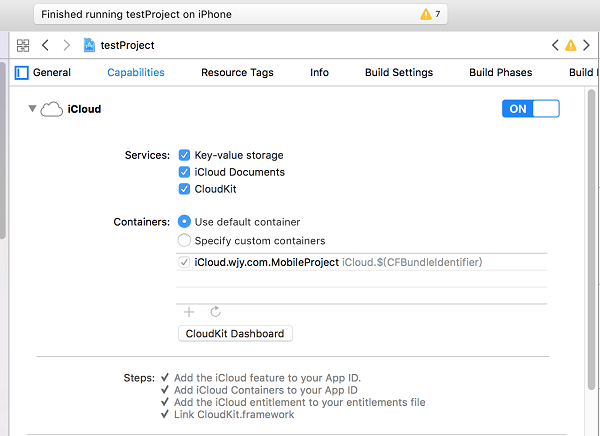Screen dimensions: 600x436
Task: Refresh the containers list
Action: click(215, 312)
